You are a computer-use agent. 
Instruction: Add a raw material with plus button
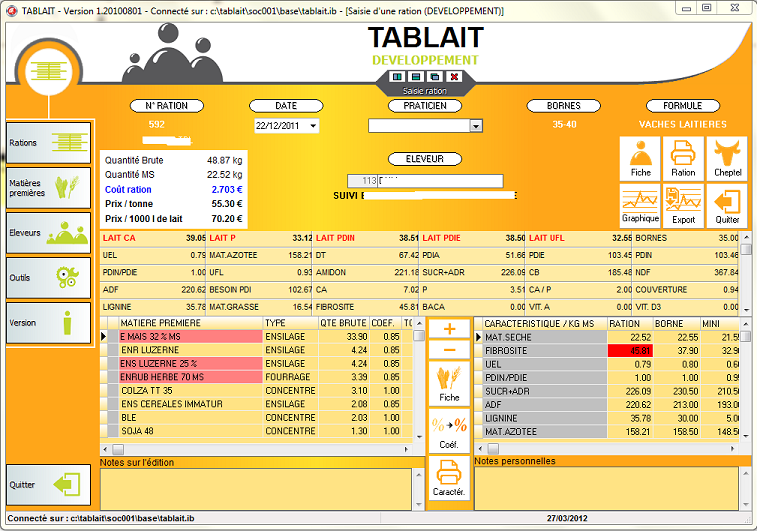pyautogui.click(x=449, y=329)
